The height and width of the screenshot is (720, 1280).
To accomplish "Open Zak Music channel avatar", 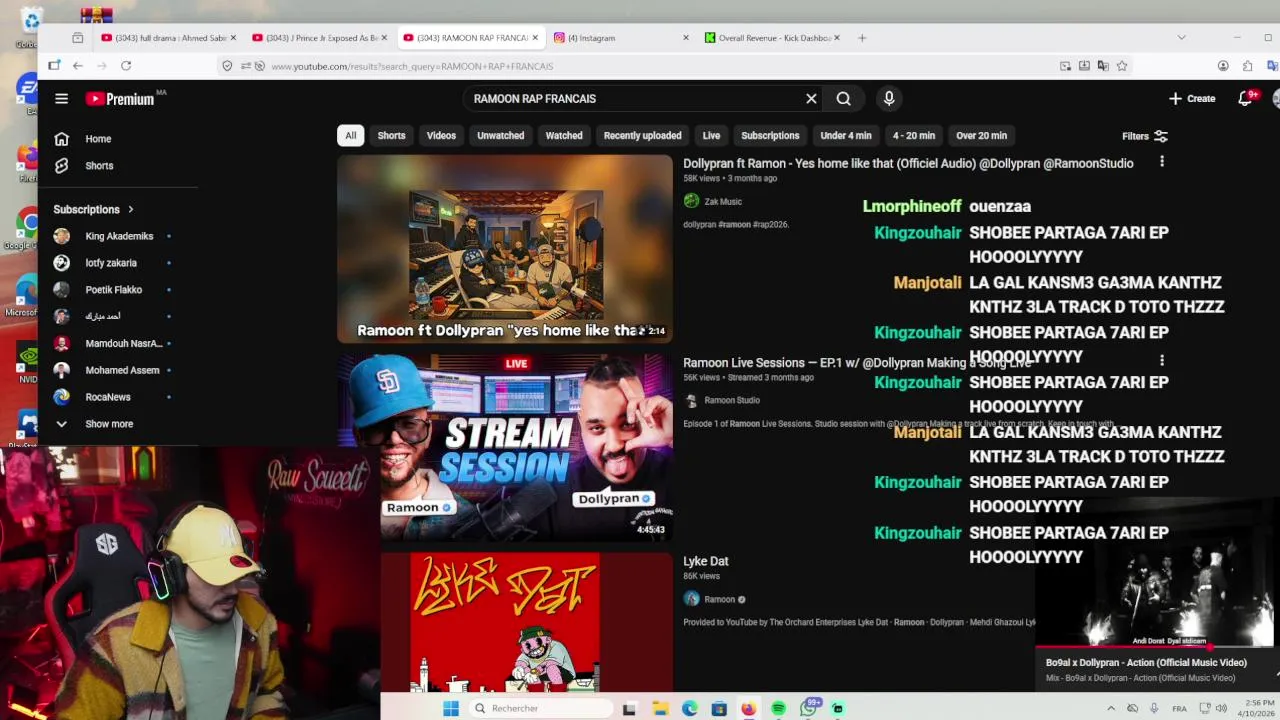I will coord(691,201).
